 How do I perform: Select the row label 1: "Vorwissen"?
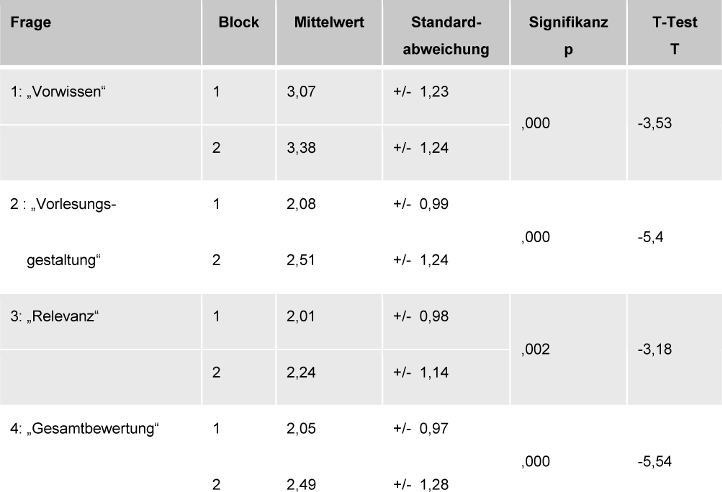[x=57, y=92]
